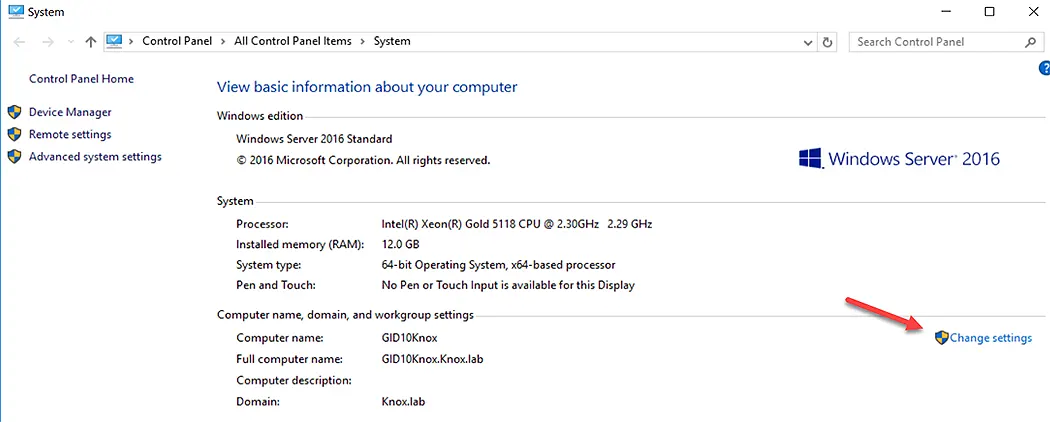Click the Windows Server 2016 Standard text

click(x=314, y=139)
